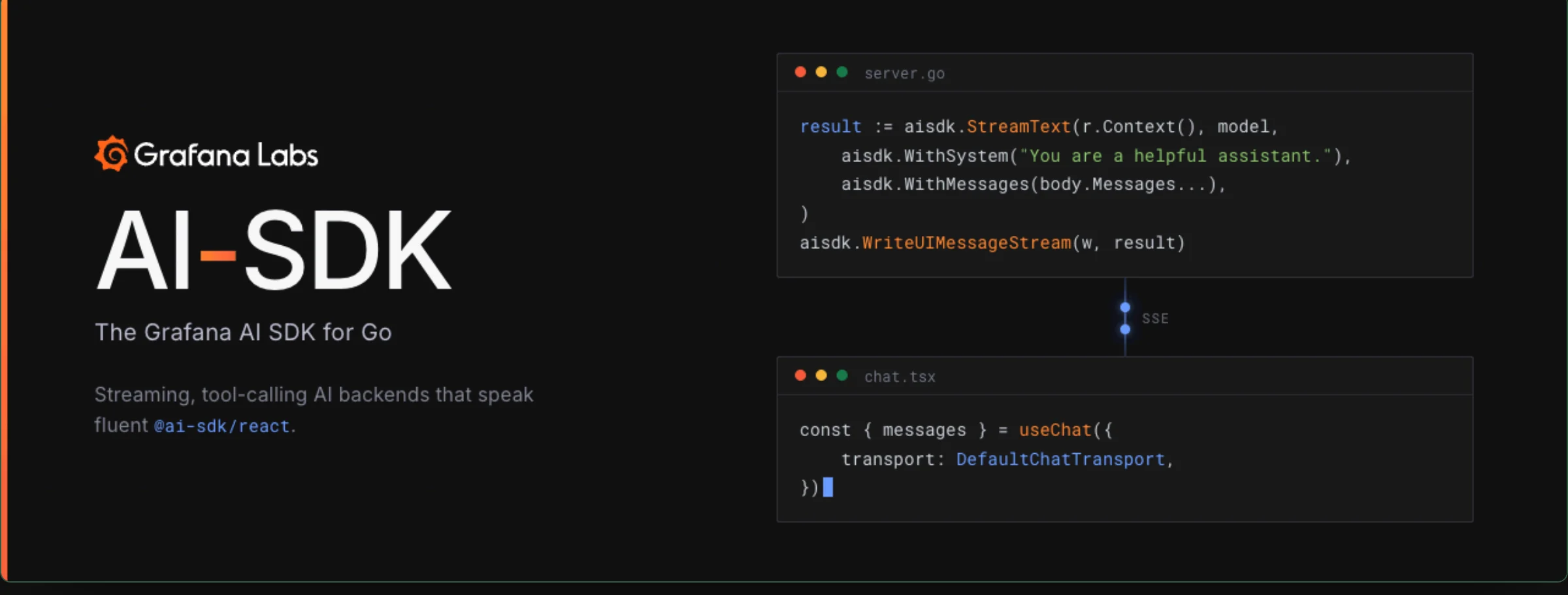Click the server.go file title
Screen dimensions: 1568x595
[904, 73]
